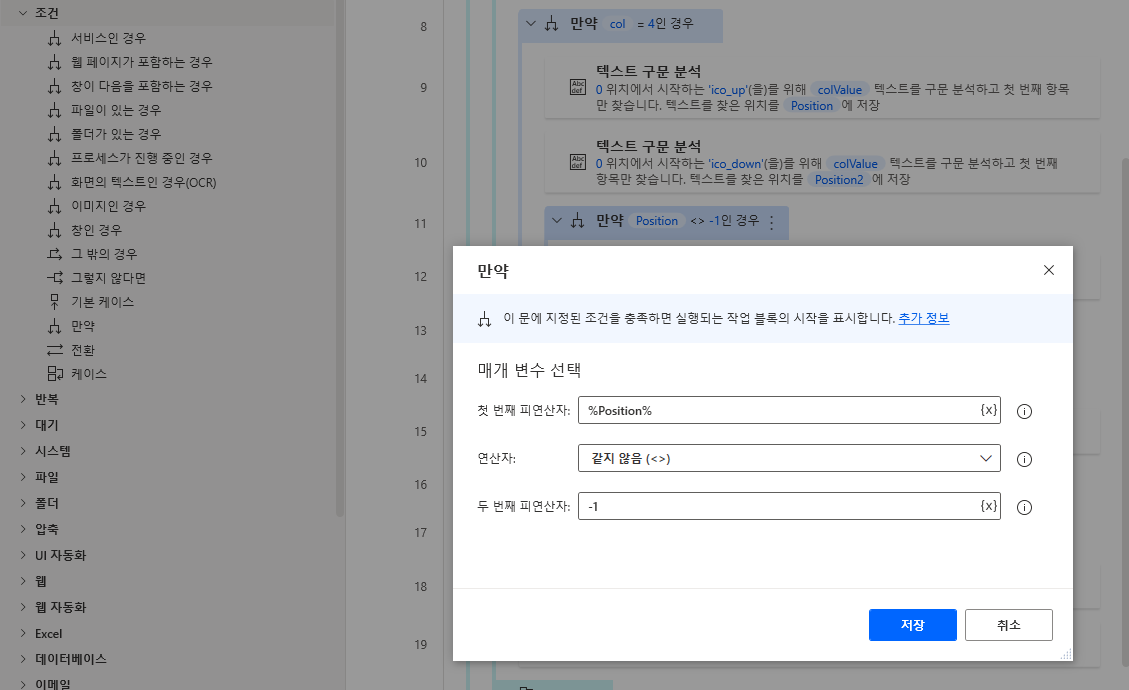The height and width of the screenshot is (690, 1129).
Task: Expand the 웹 자동화 group
Action: click(22, 607)
